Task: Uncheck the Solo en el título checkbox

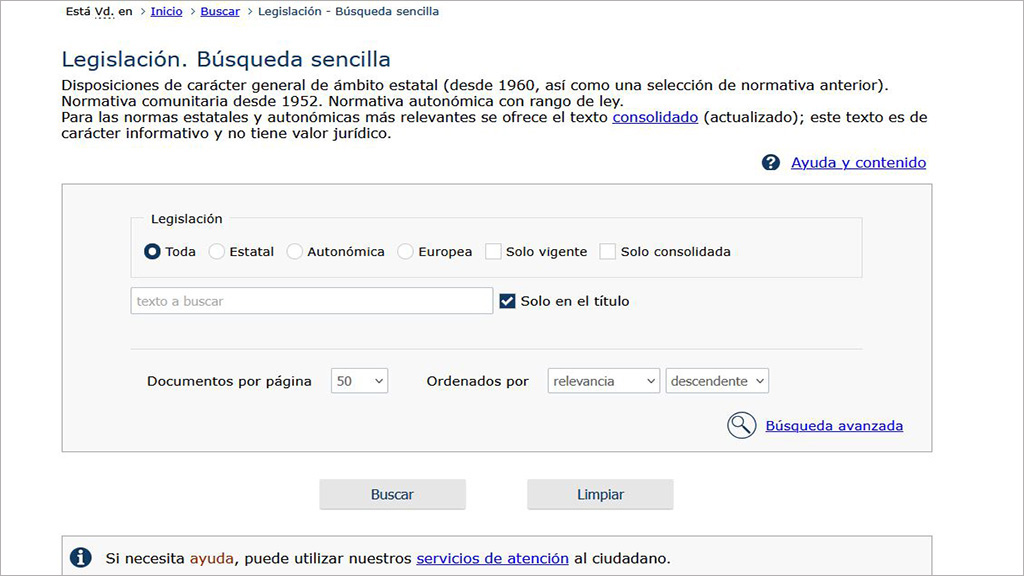Action: pyautogui.click(x=507, y=301)
